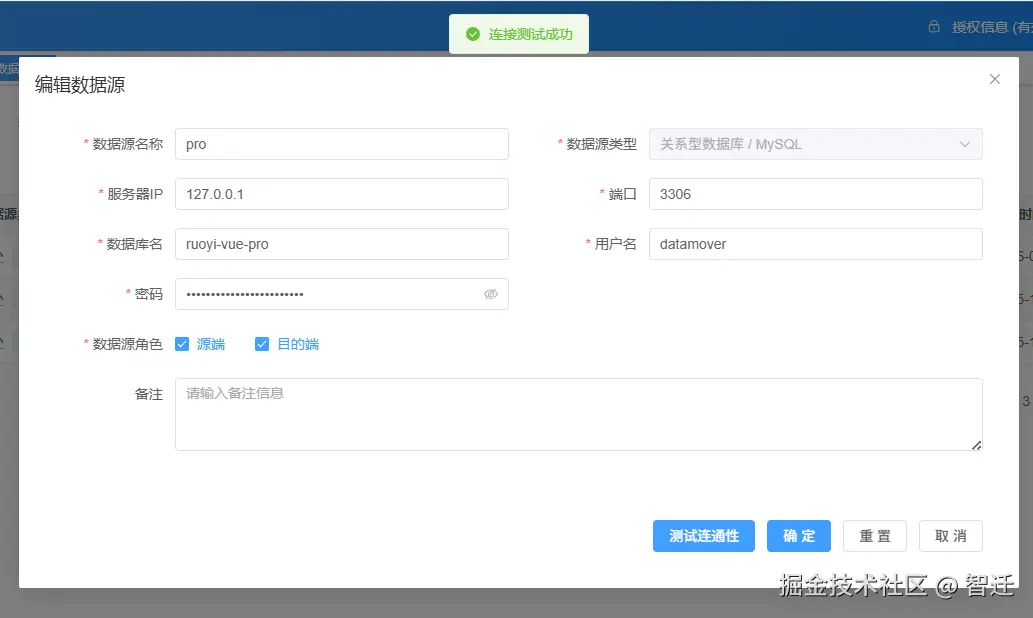Click the 端口 input field

click(816, 194)
